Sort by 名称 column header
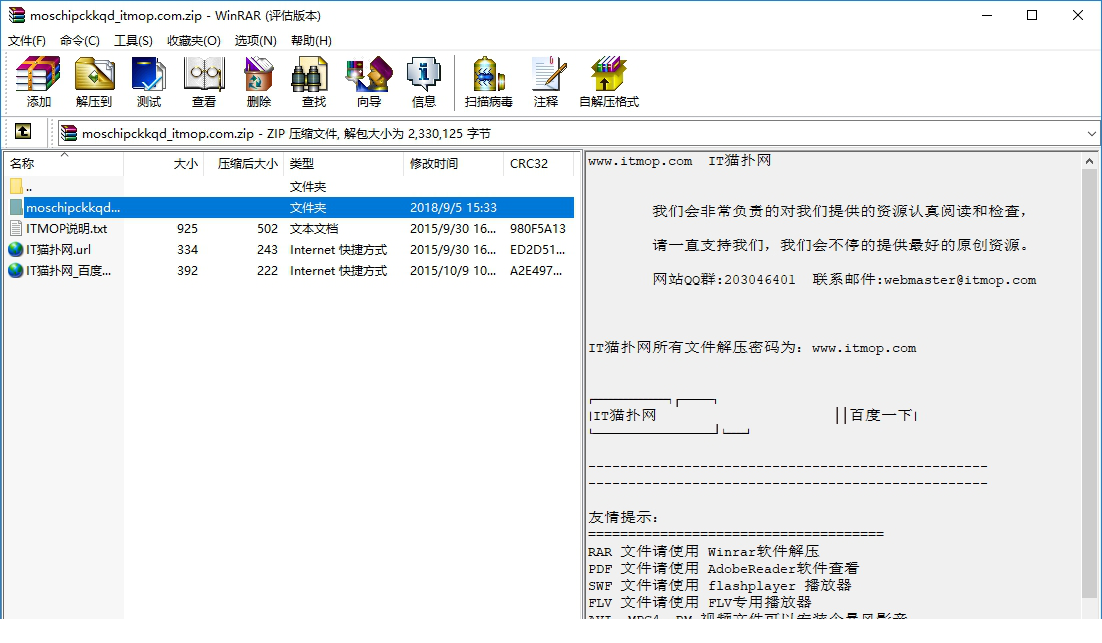Screen dimensions: 1102x643 [64, 164]
